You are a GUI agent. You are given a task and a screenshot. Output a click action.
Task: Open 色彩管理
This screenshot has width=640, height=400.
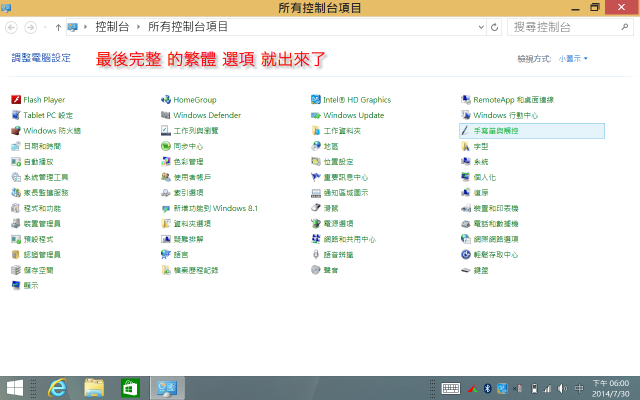(182, 162)
